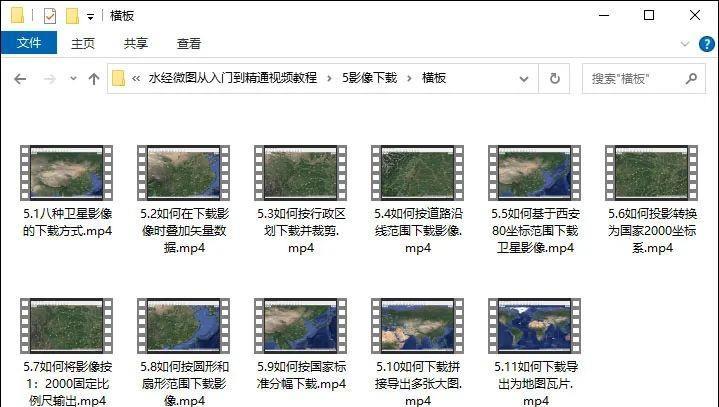Viewport: 719px width, 407px height.
Task: Click file name 5.10如何下载拼接导出多张大图.mp4
Action: tap(418, 383)
